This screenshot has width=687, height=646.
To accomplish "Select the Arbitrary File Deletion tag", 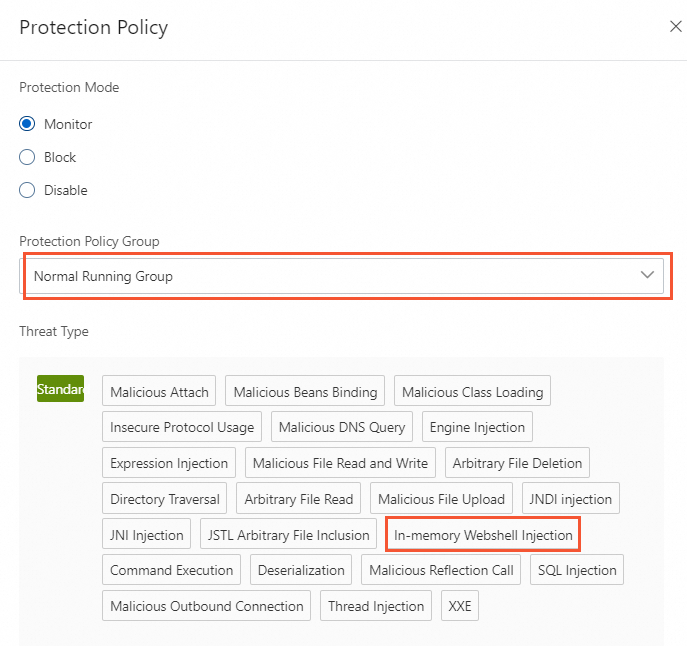I will point(517,464).
